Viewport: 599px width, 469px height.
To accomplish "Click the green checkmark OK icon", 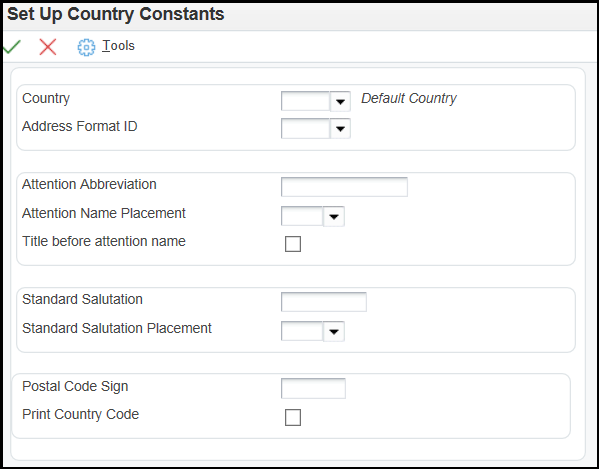I will coord(12,47).
